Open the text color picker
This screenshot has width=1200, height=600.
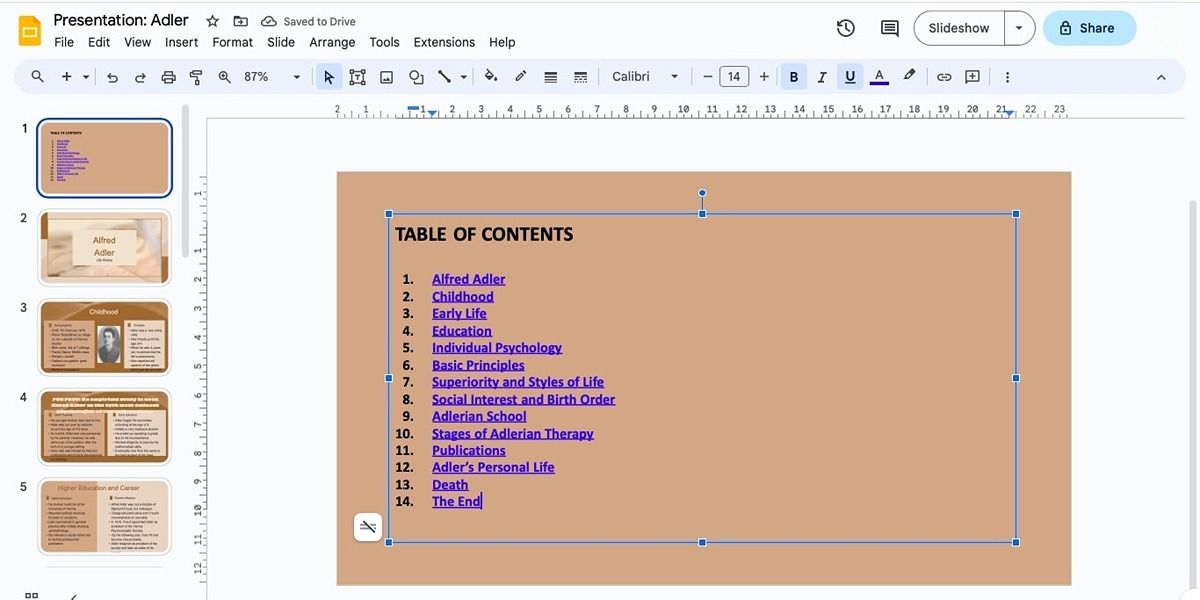coord(878,76)
